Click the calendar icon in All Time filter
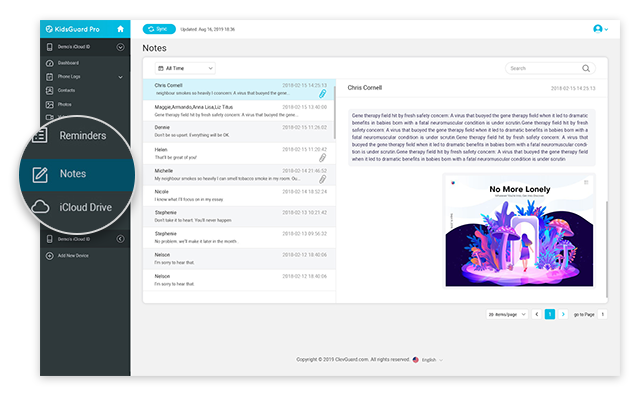The image size is (640, 400). (161, 68)
